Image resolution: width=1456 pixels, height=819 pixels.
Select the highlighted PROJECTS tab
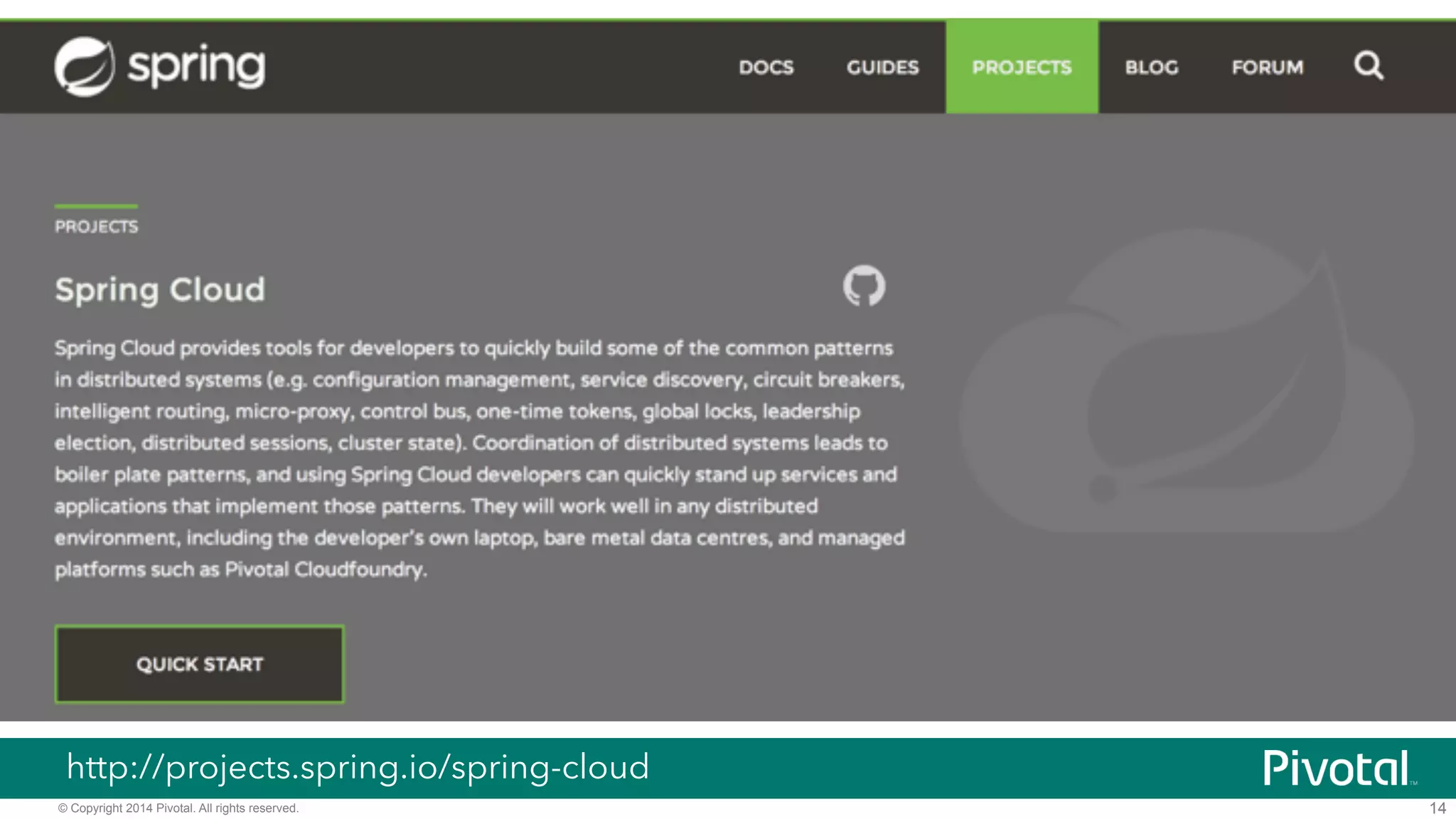coord(1022,67)
